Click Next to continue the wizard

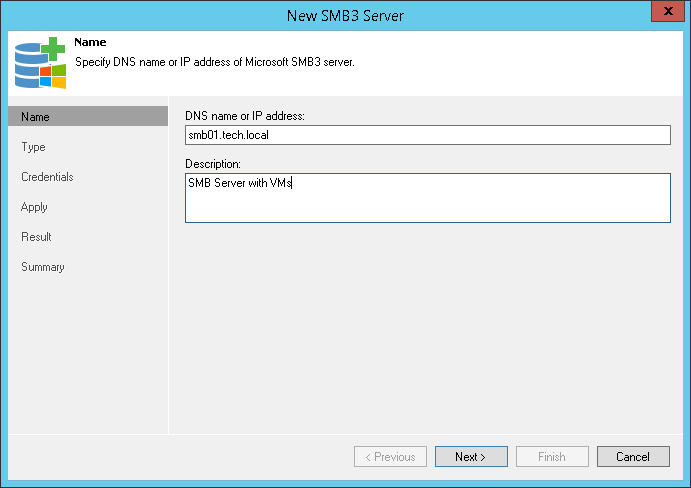470,457
